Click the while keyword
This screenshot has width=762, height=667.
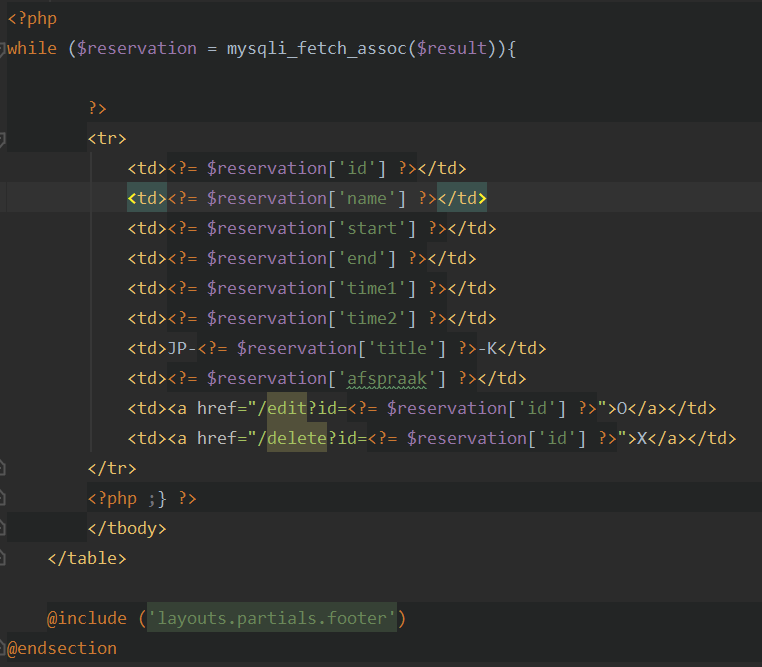click(x=32, y=49)
